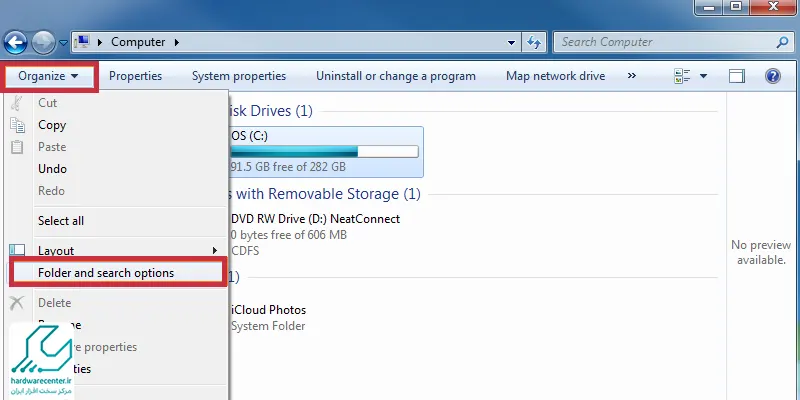This screenshot has height=400, width=800.
Task: Click into the Search Computer field
Action: pos(665,42)
